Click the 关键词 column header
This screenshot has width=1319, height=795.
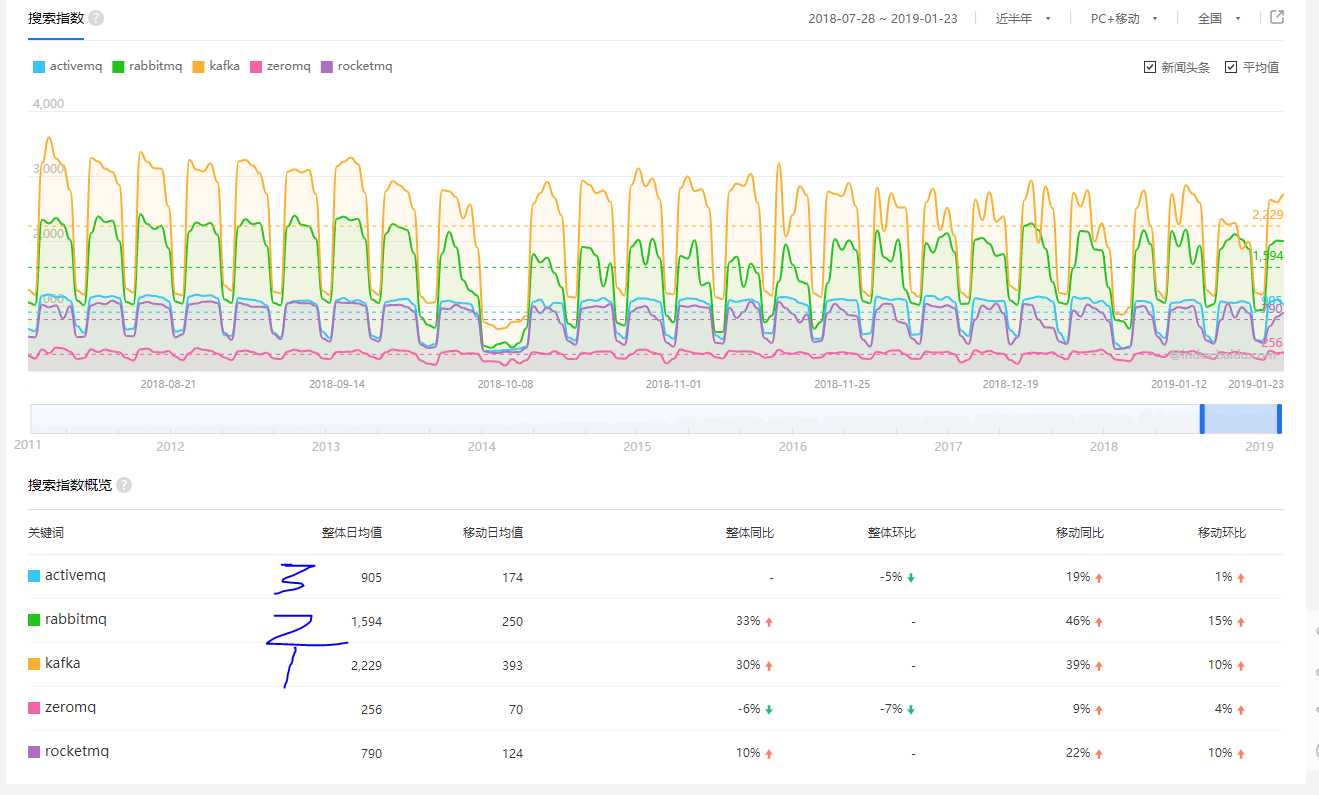[x=46, y=533]
